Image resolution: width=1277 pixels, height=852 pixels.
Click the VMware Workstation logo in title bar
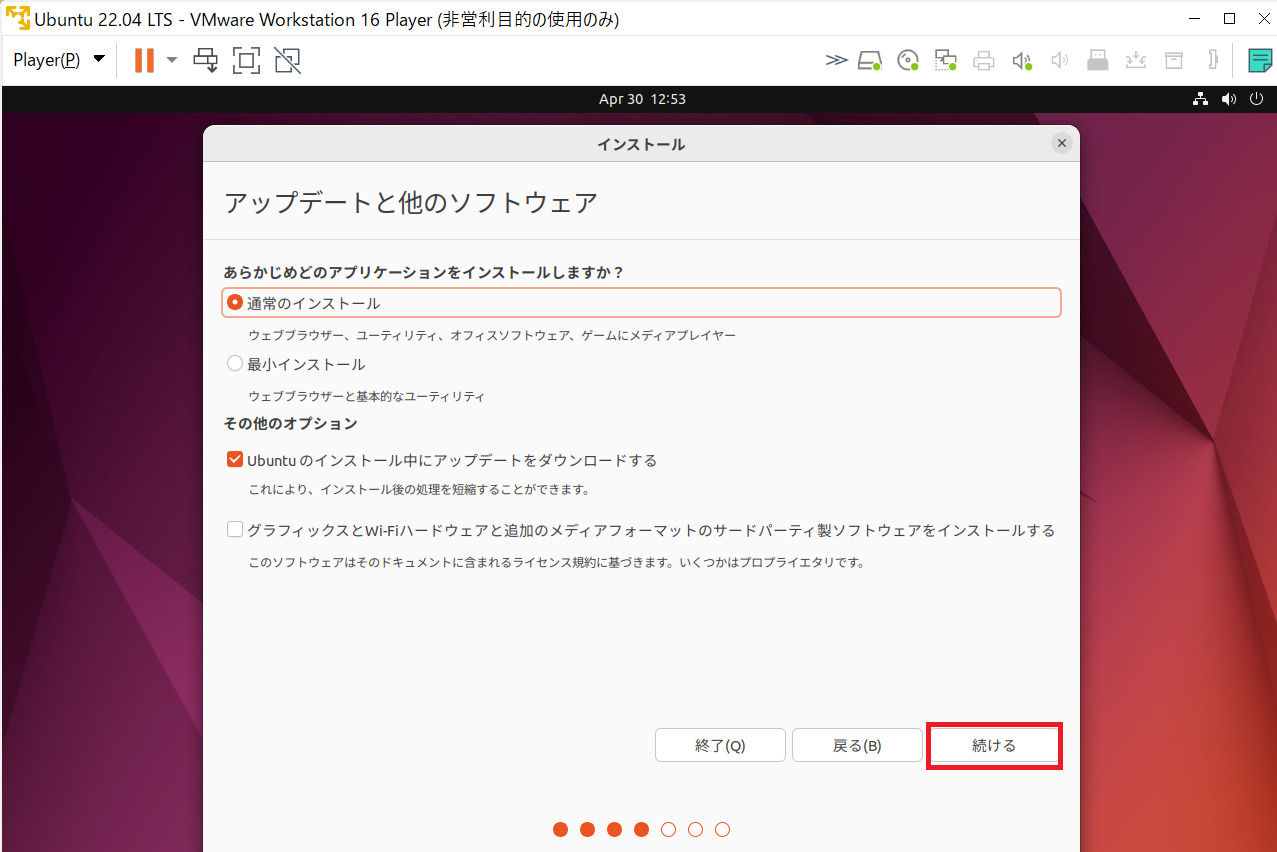pos(17,18)
